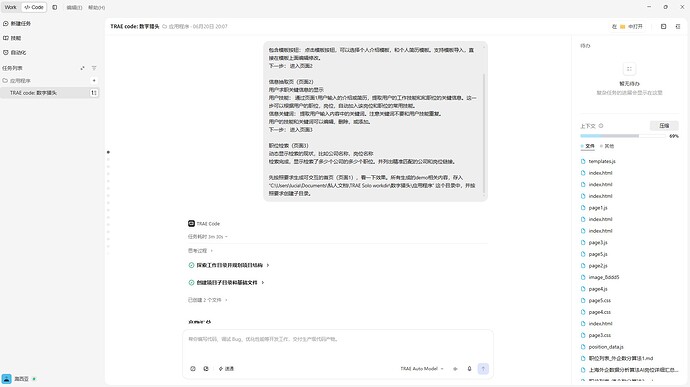Viewport: 690px width, 387px height.
Task: Click 新建任务 in left sidebar
Action: pos(17,23)
